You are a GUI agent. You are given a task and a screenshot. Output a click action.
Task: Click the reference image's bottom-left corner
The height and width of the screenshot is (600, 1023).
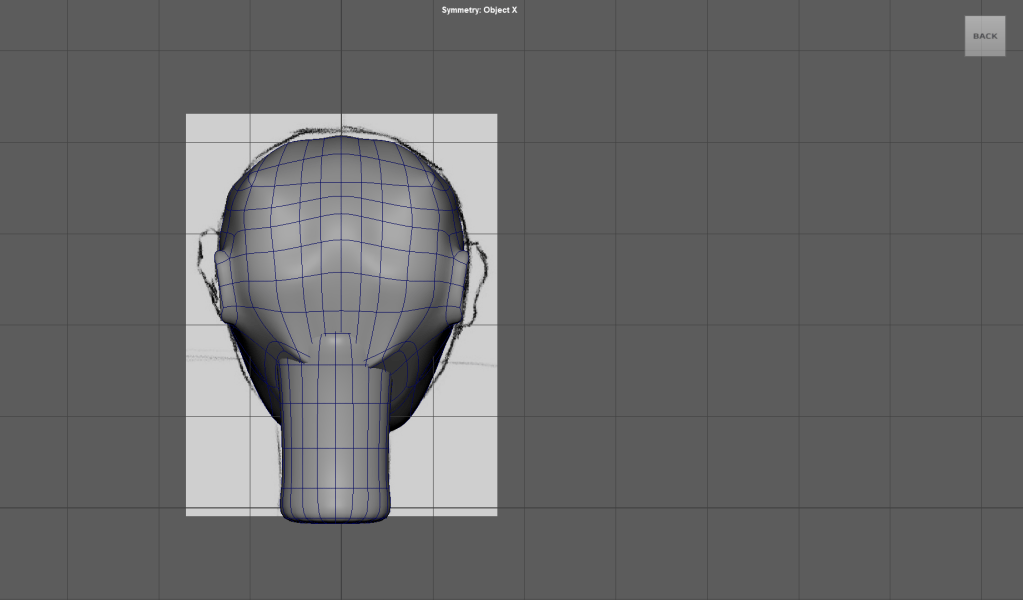click(x=188, y=514)
